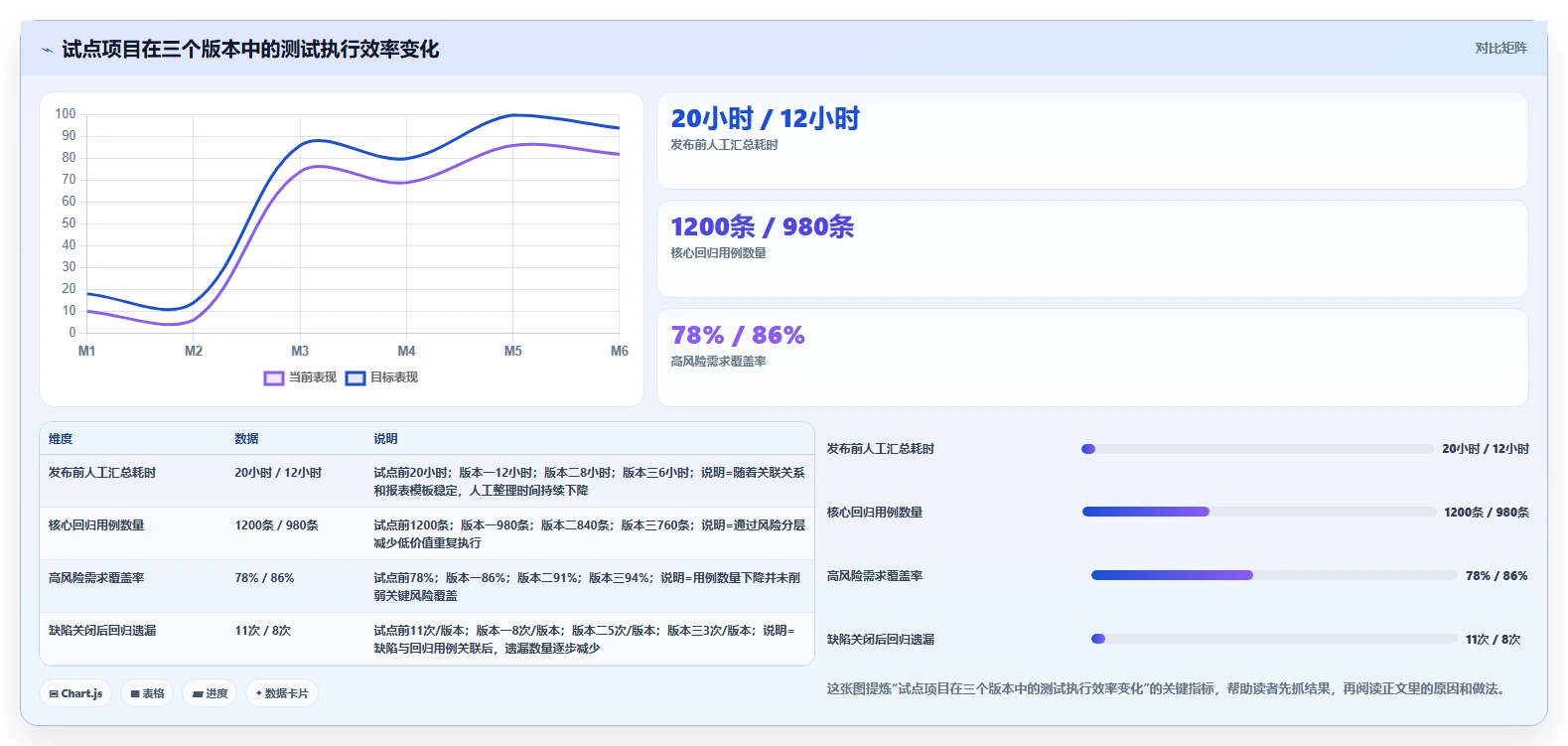The width and height of the screenshot is (1568, 746).
Task: Click progress value 11次 / 8次
Action: click(1493, 640)
